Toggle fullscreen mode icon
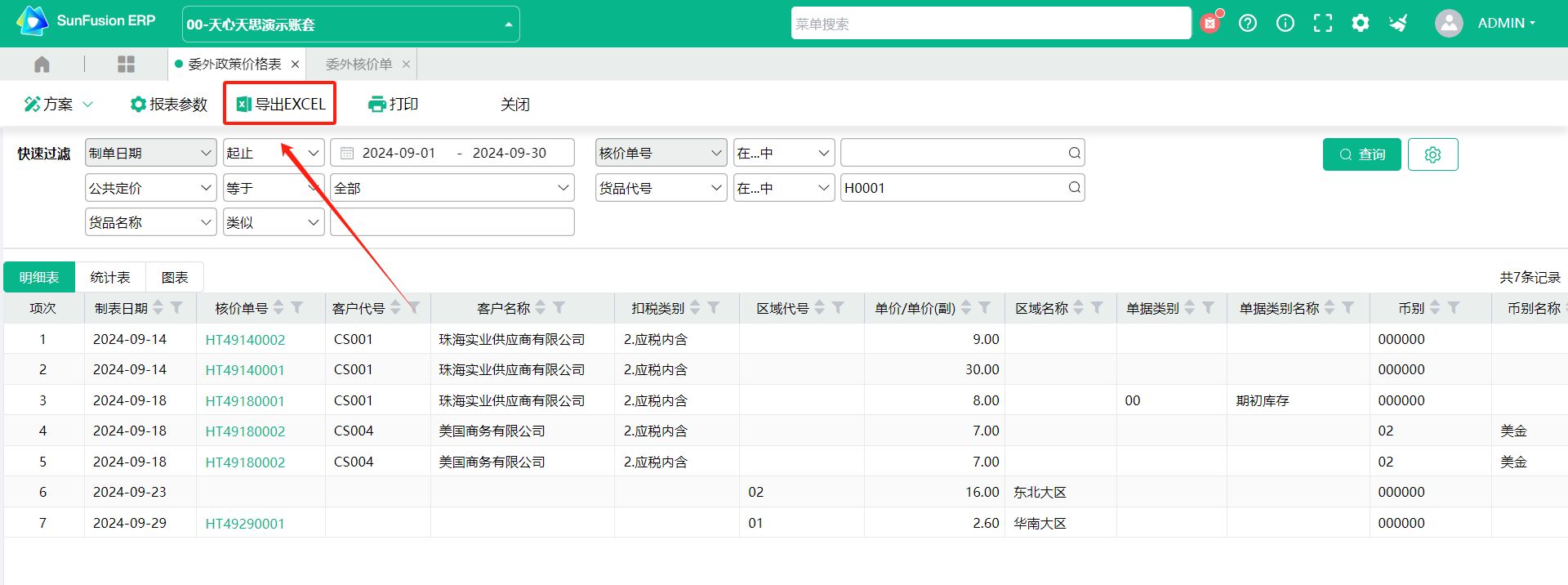1568x585 pixels. coord(1323,23)
